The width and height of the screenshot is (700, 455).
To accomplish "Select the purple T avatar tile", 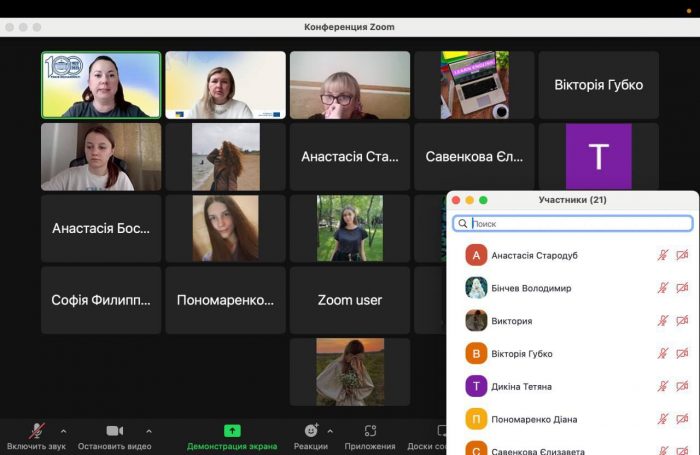I will pos(598,157).
